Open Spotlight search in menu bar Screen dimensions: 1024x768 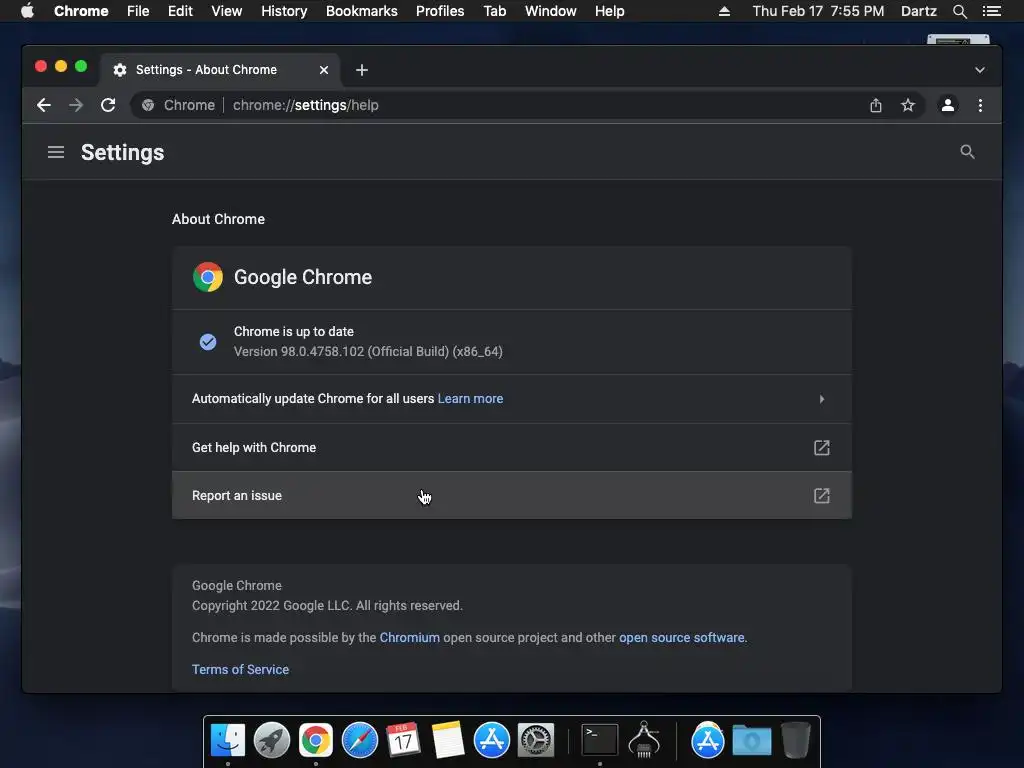[959, 11]
